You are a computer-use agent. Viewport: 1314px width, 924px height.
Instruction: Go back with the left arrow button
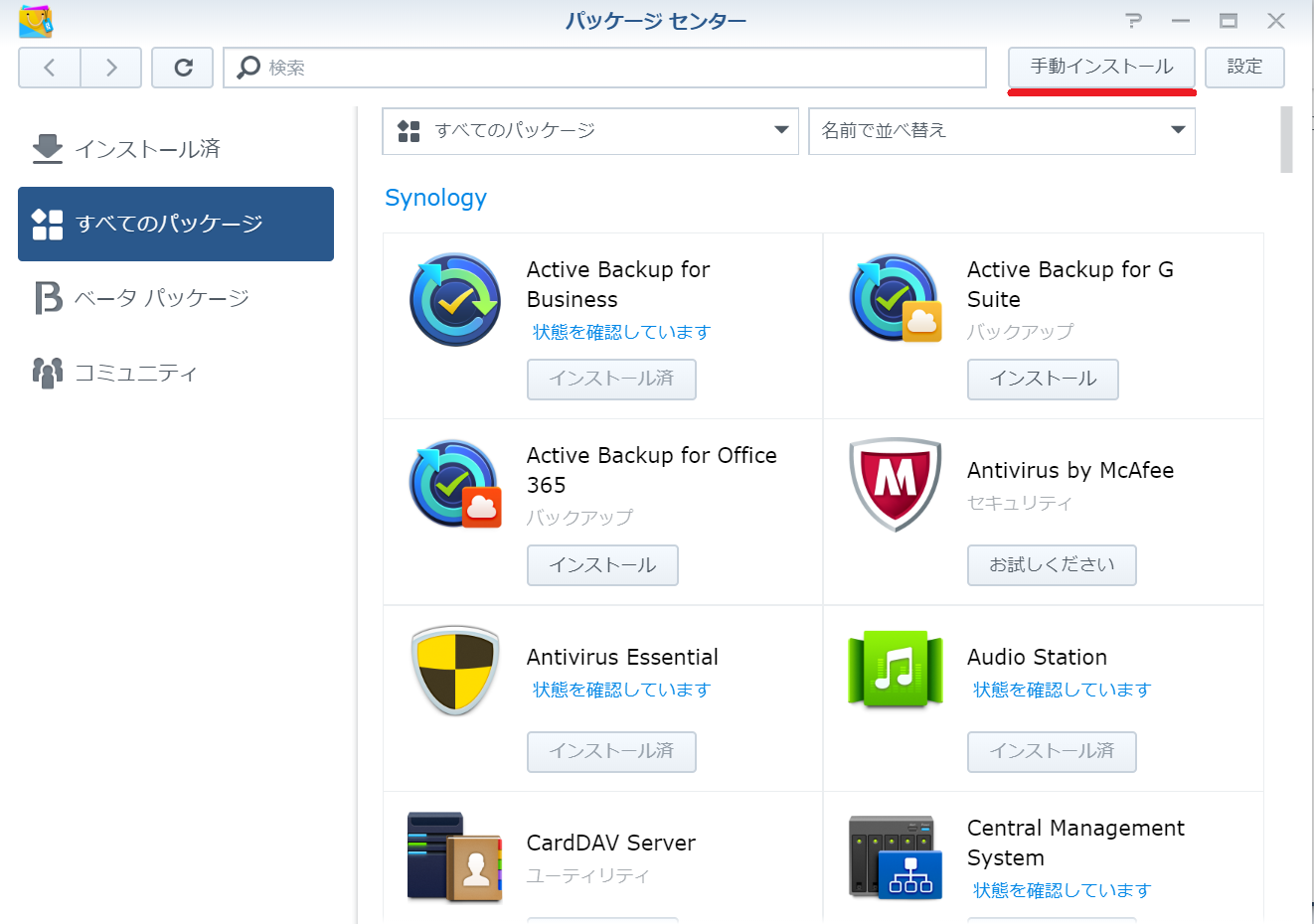[x=50, y=68]
